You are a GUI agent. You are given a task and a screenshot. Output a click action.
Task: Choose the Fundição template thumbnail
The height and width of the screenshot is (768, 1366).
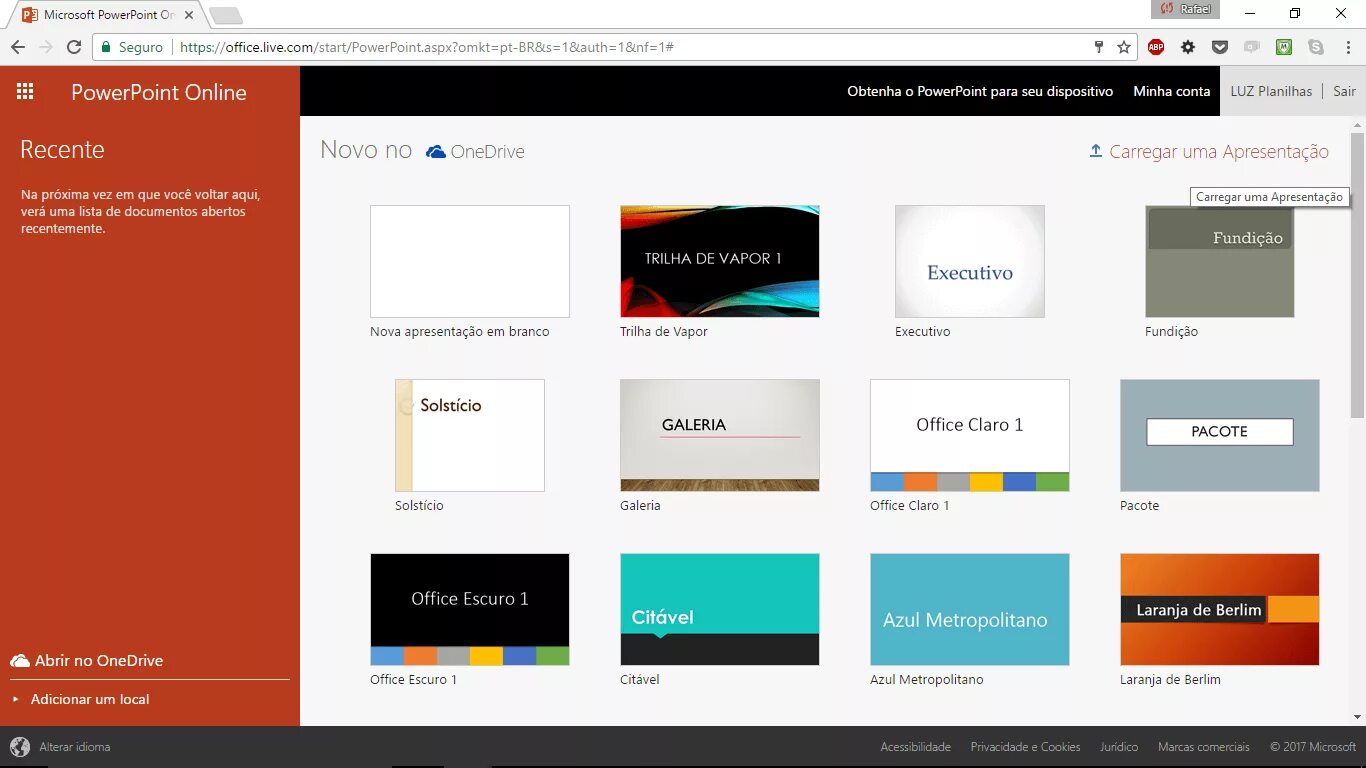click(1220, 262)
